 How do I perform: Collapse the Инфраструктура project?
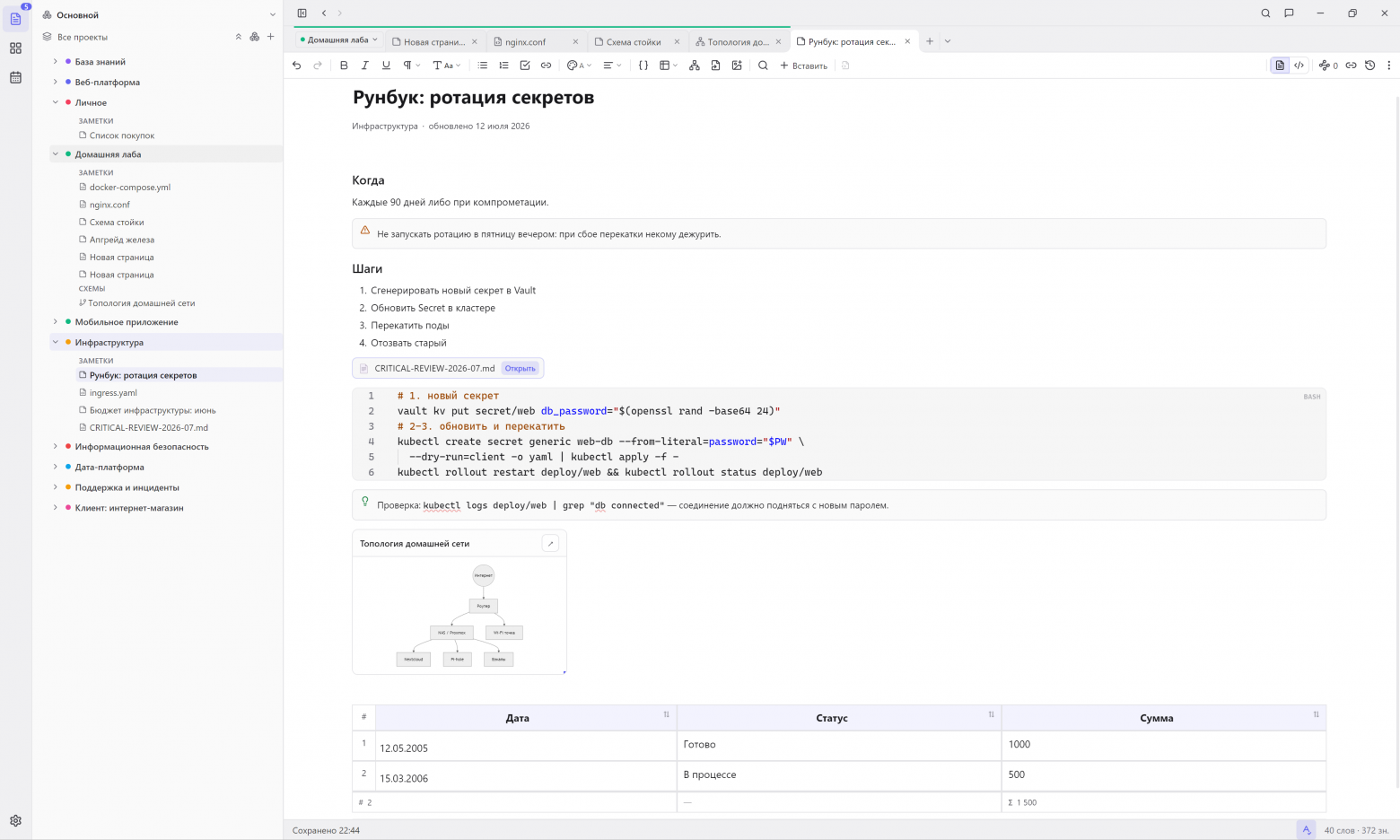point(55,342)
